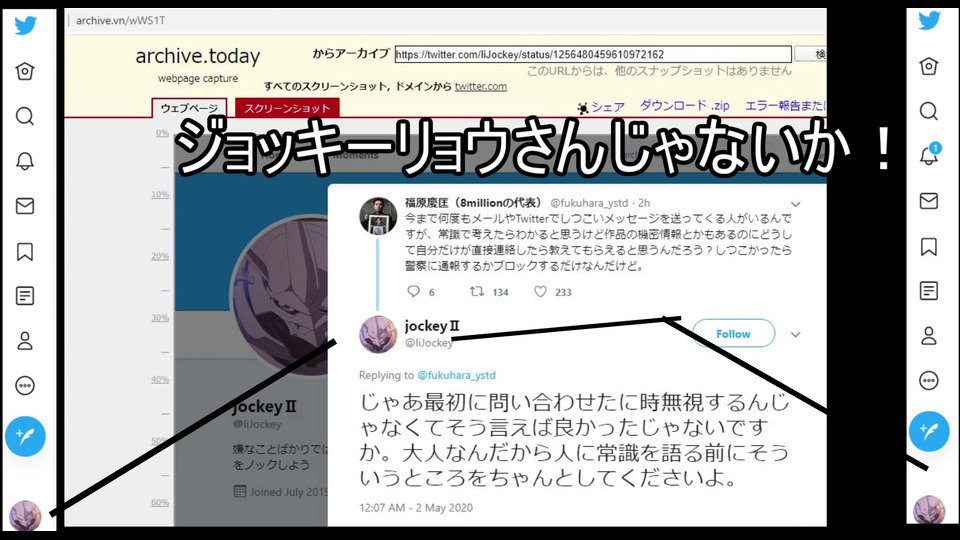Viewport: 960px width, 540px height.
Task: Jump to 10% mark on page ruler
Action: click(160, 194)
